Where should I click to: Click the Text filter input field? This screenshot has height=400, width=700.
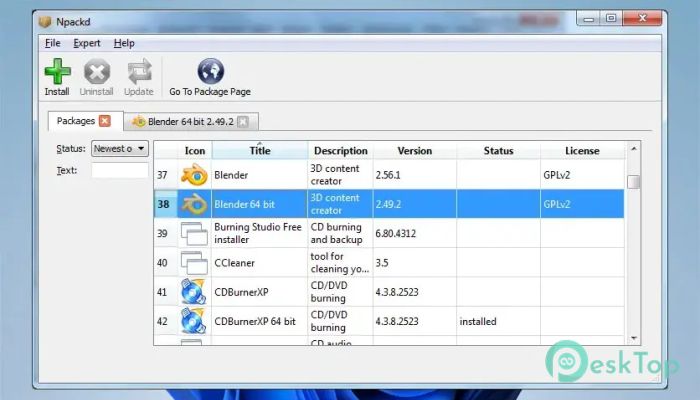click(120, 170)
